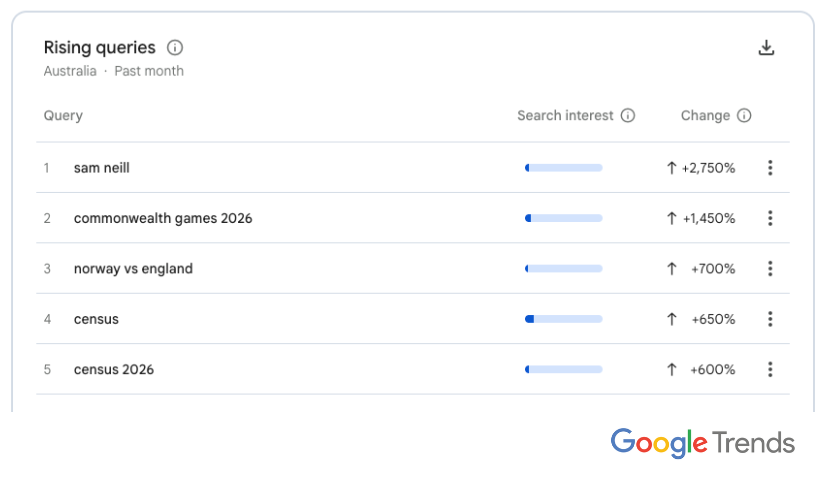Click the Change column header
The height and width of the screenshot is (480, 828).
[x=705, y=115]
